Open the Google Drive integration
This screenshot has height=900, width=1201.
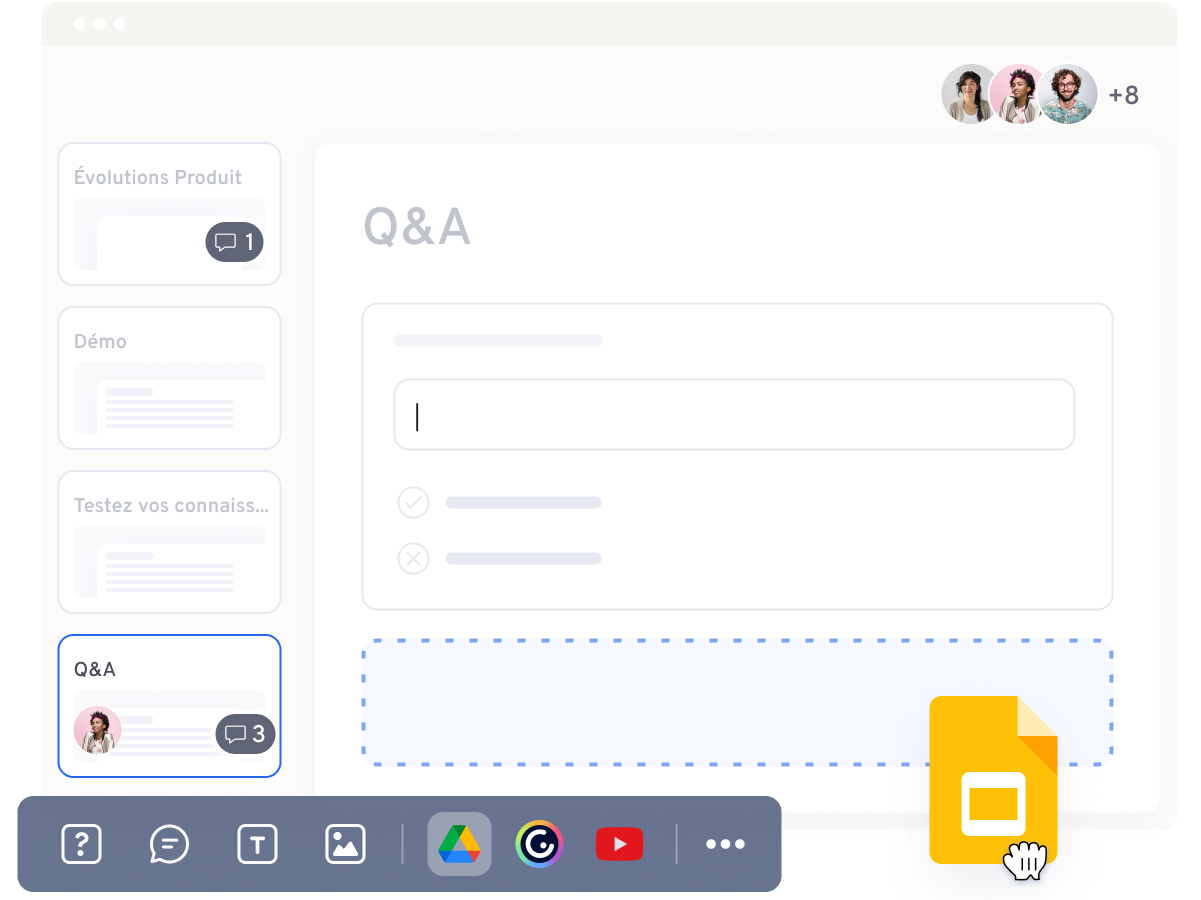(459, 844)
